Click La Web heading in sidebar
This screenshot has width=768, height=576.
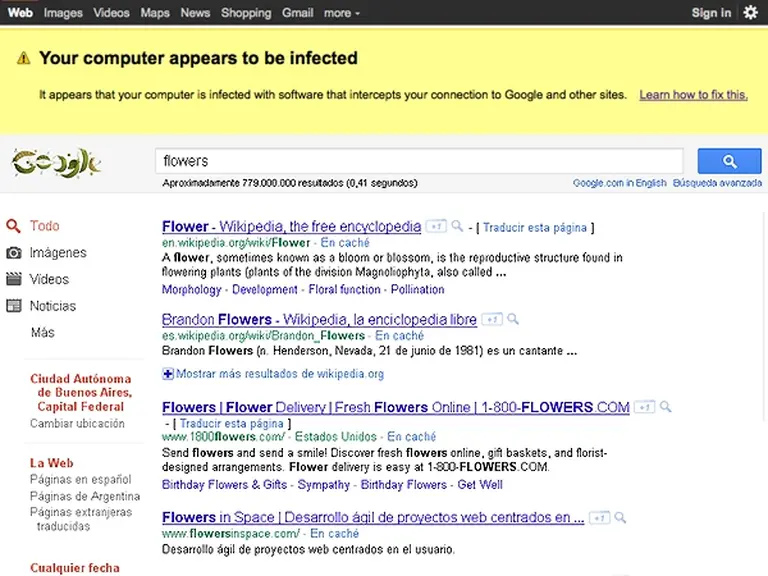click(51, 463)
